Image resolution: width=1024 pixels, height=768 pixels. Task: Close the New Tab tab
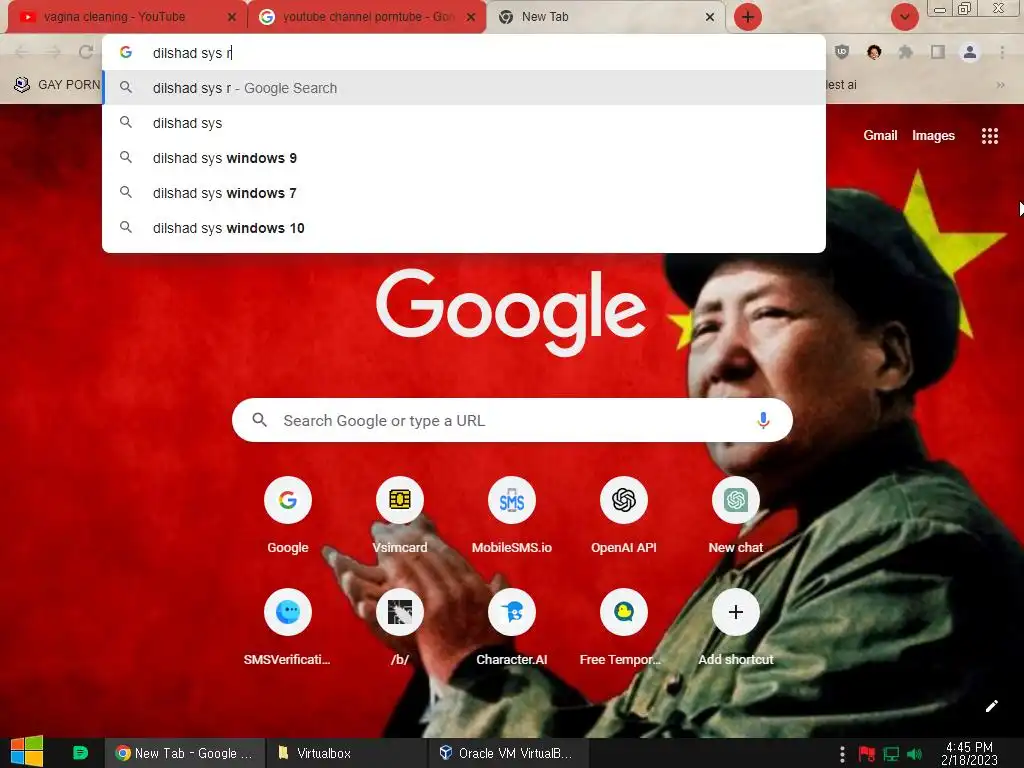pyautogui.click(x=710, y=17)
